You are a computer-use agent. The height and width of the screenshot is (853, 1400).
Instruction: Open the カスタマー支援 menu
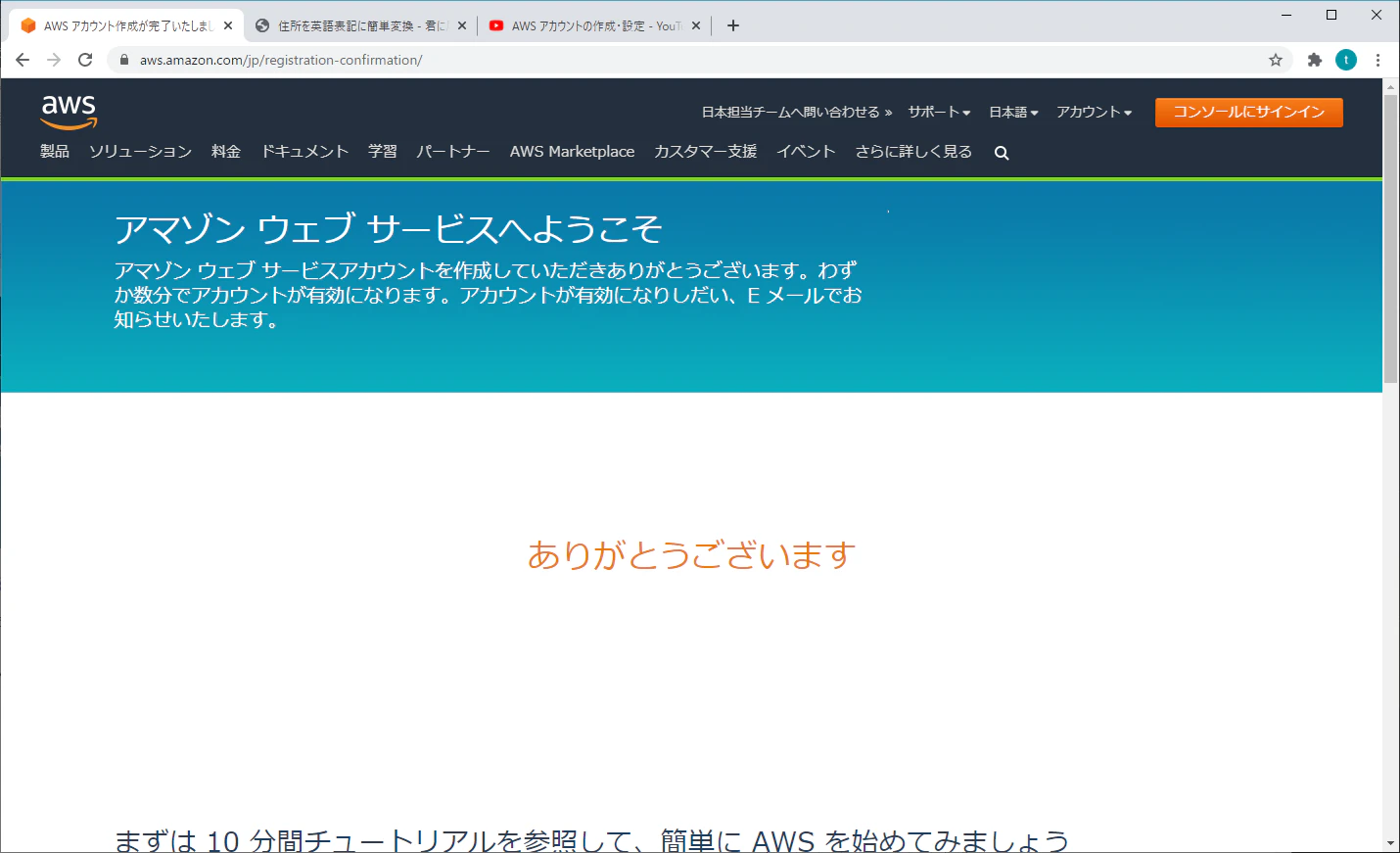706,151
